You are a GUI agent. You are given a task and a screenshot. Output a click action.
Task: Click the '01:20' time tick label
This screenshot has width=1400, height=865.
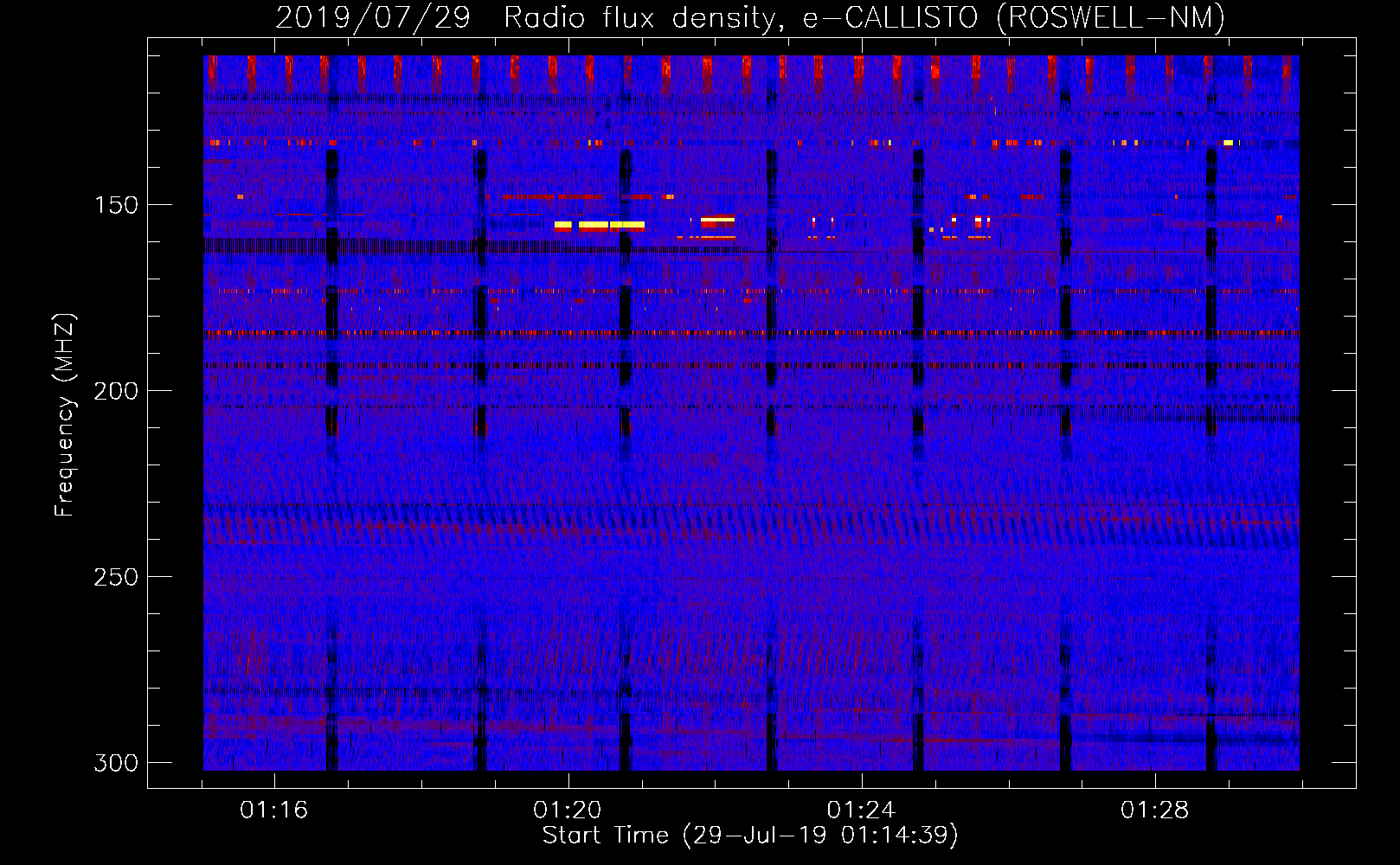[568, 810]
